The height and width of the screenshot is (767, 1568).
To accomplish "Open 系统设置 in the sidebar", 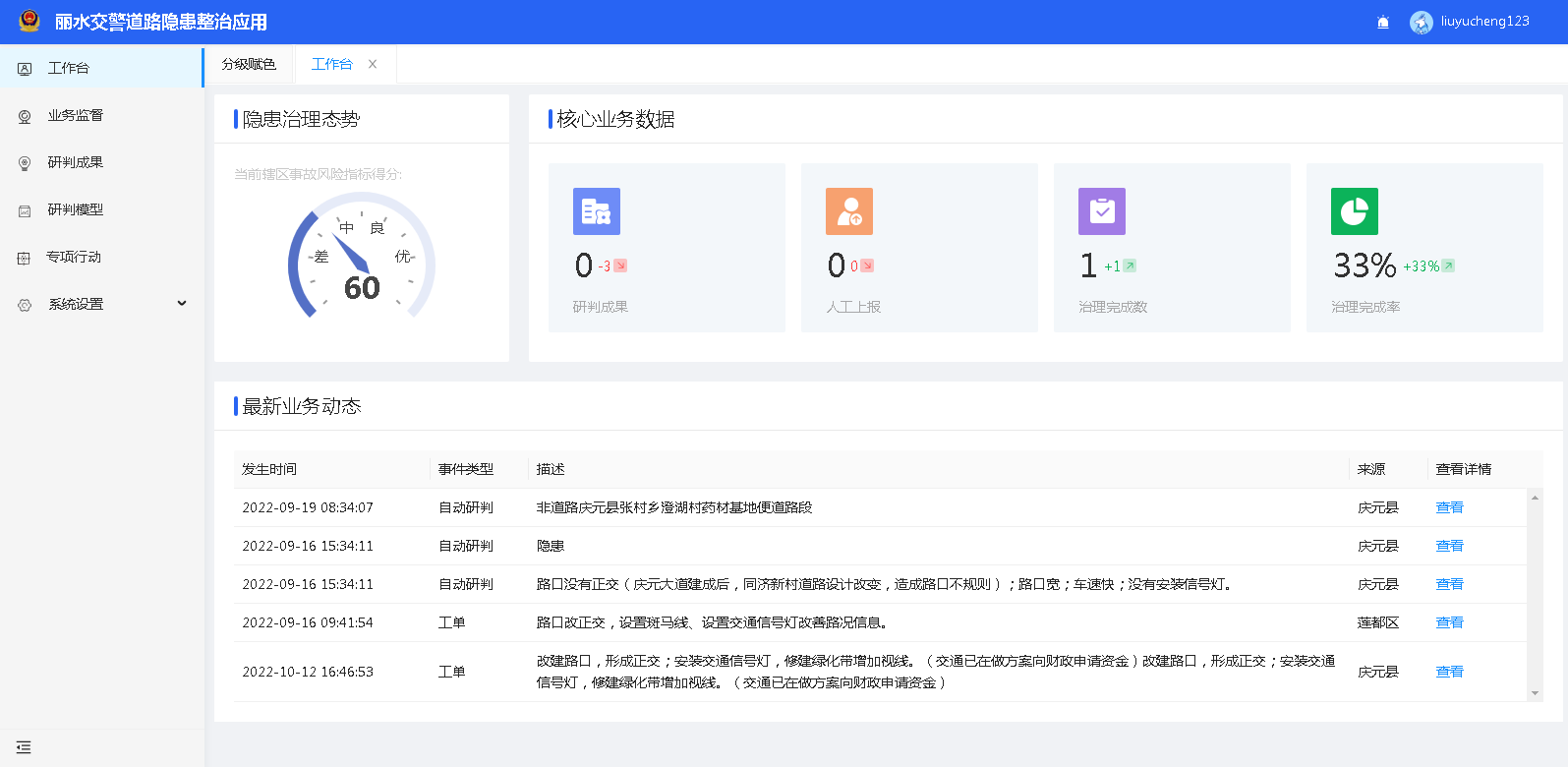I will pyautogui.click(x=102, y=304).
